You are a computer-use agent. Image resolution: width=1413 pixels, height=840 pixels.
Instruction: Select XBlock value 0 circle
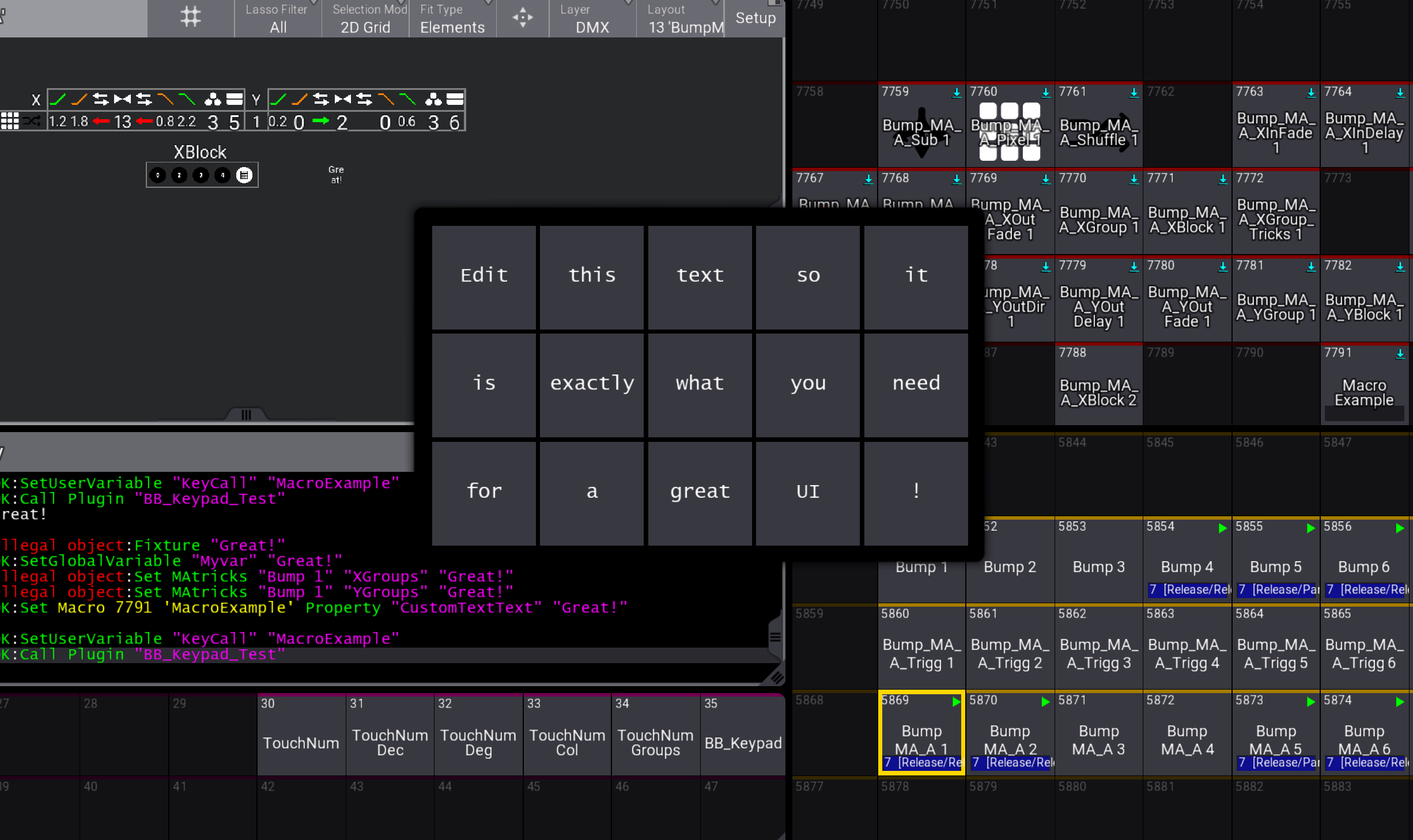pos(157,175)
